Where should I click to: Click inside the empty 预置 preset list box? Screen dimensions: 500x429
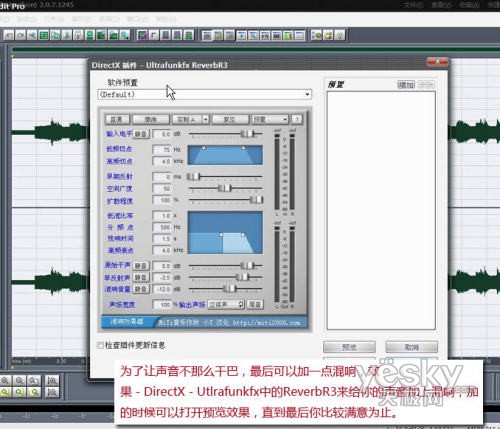(x=381, y=210)
